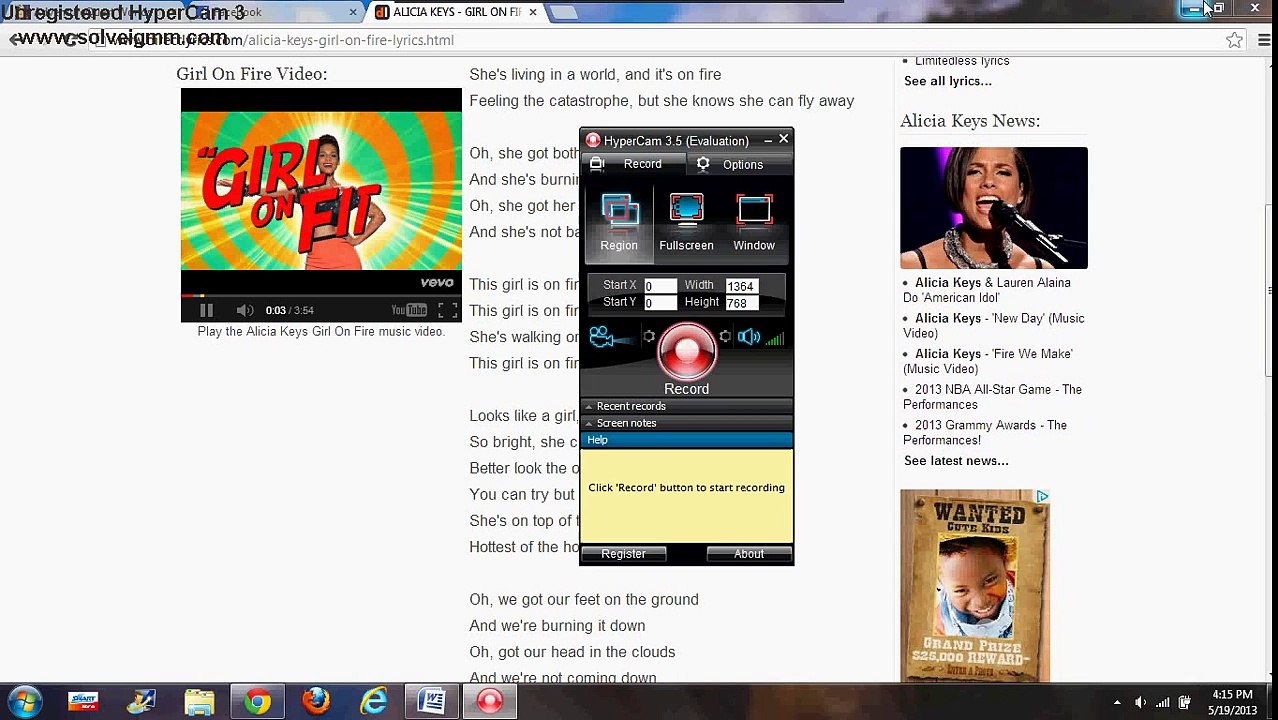1278x720 pixels.
Task: Click the video progress bar
Action: (321, 296)
